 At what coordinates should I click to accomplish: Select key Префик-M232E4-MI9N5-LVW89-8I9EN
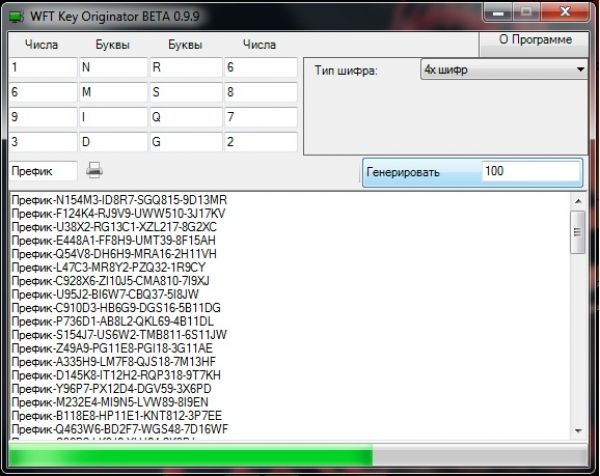(x=110, y=402)
